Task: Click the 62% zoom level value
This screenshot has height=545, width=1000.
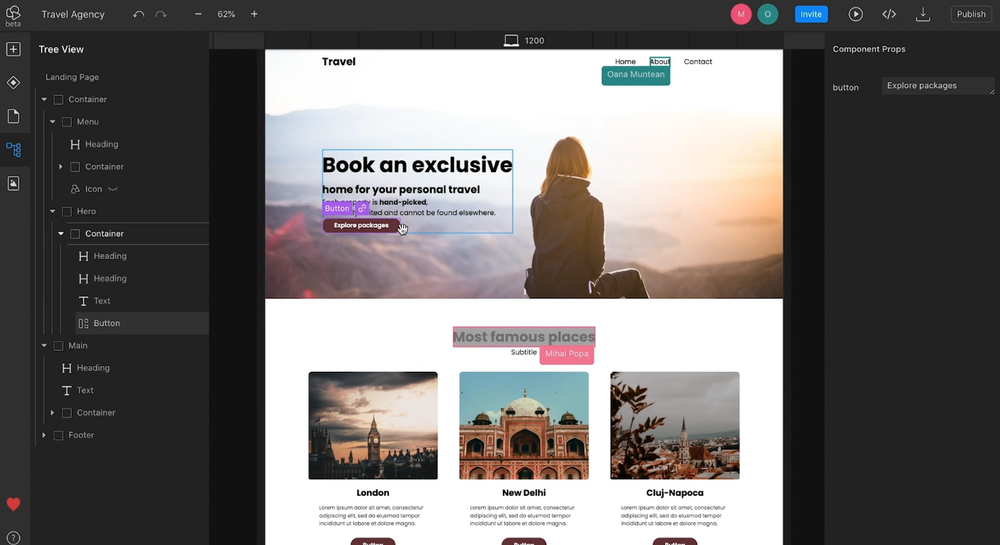Action: coord(226,14)
